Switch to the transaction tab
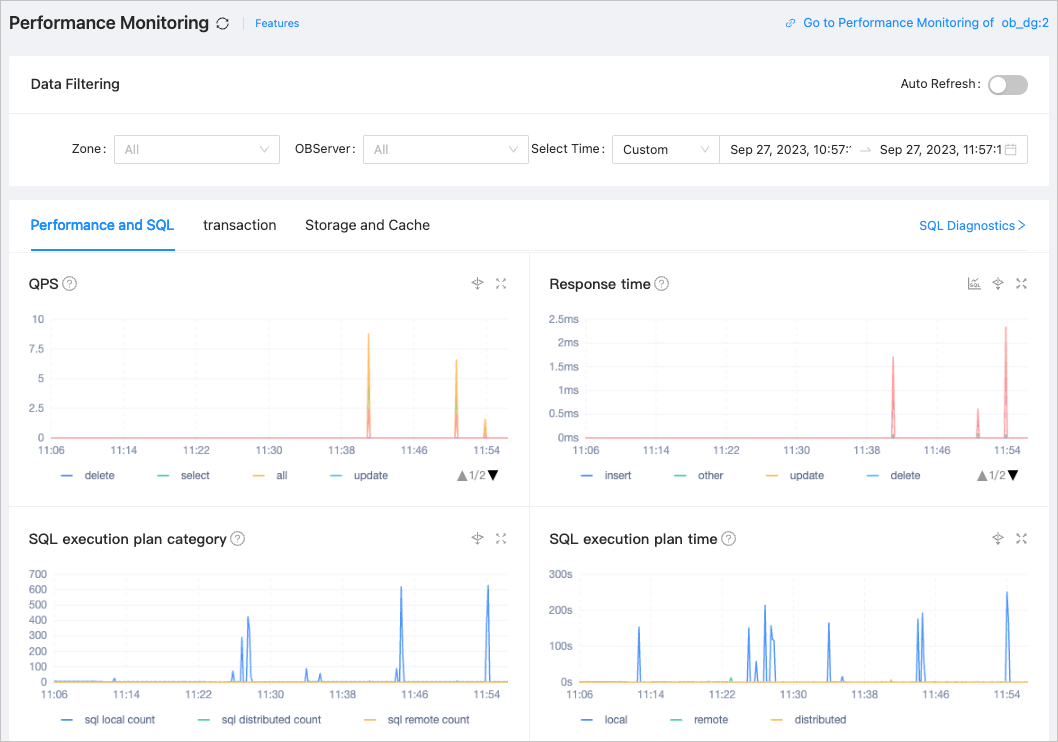The width and height of the screenshot is (1058, 742). [x=239, y=225]
